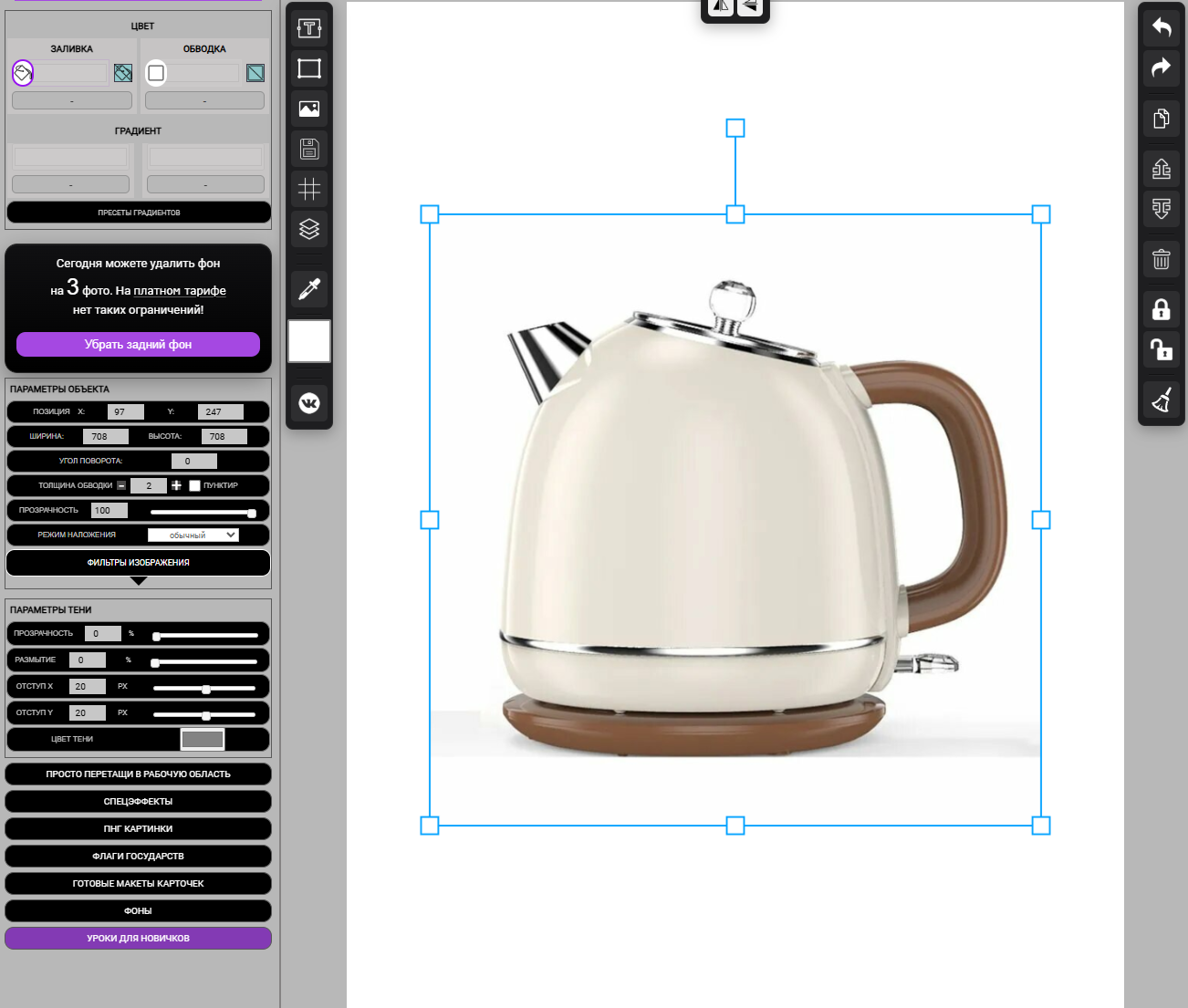The width and height of the screenshot is (1188, 1008).
Task: Unlock the object with open padlock
Action: click(1161, 349)
